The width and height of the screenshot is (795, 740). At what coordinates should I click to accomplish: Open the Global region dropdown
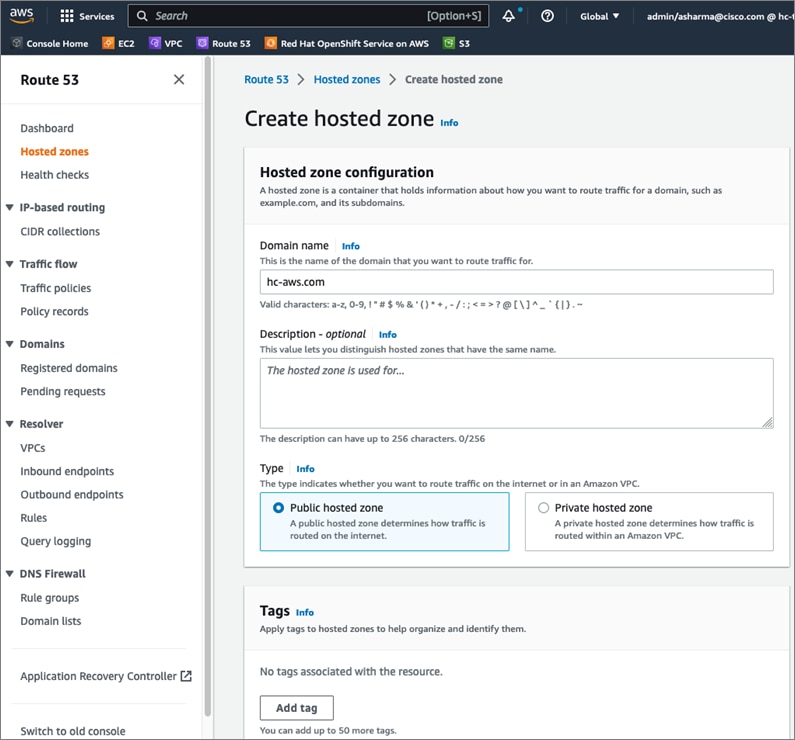click(600, 16)
